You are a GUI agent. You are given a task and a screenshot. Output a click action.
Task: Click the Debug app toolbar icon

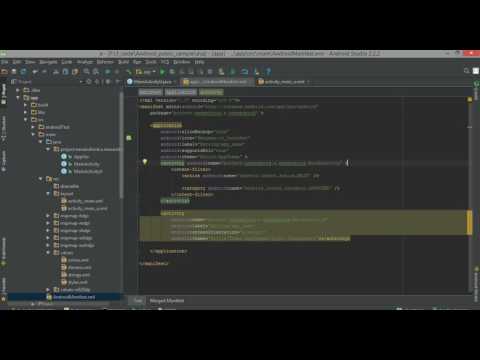coord(172,72)
